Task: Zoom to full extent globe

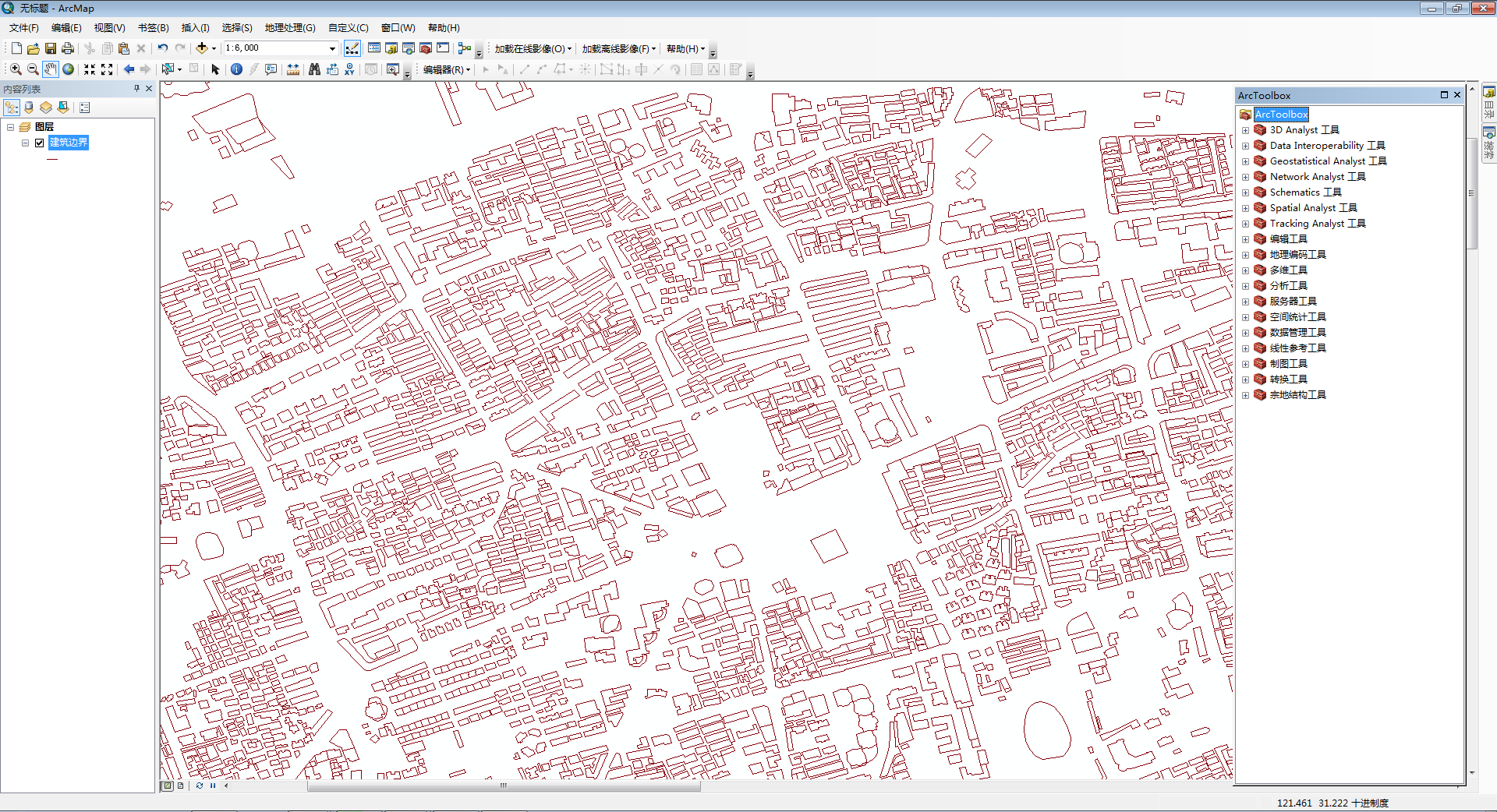Action: [x=69, y=69]
